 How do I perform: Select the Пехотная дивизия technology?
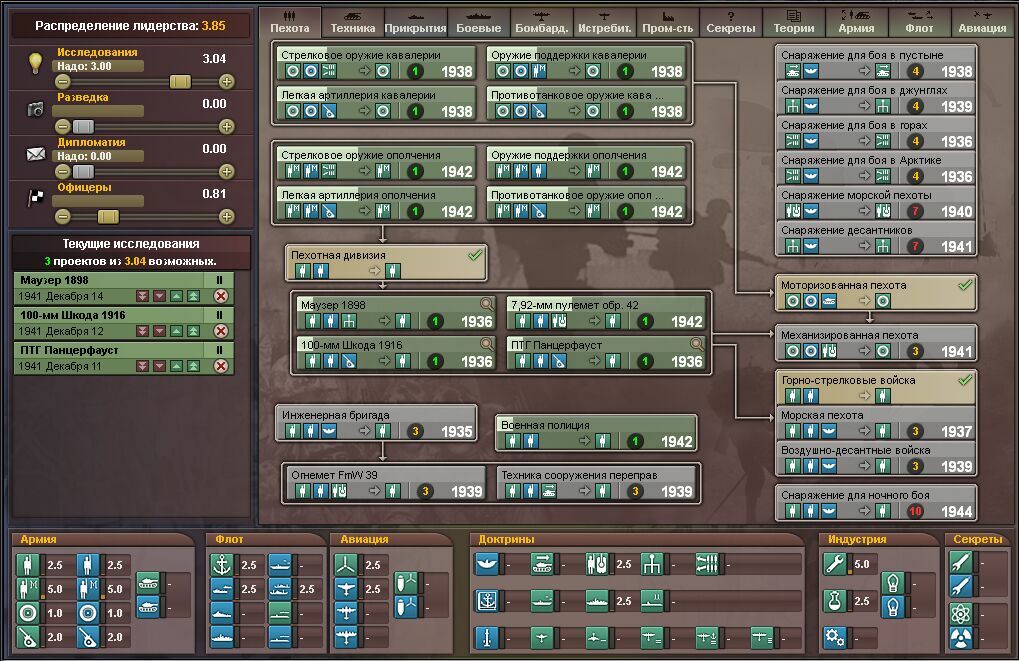pyautogui.click(x=386, y=263)
